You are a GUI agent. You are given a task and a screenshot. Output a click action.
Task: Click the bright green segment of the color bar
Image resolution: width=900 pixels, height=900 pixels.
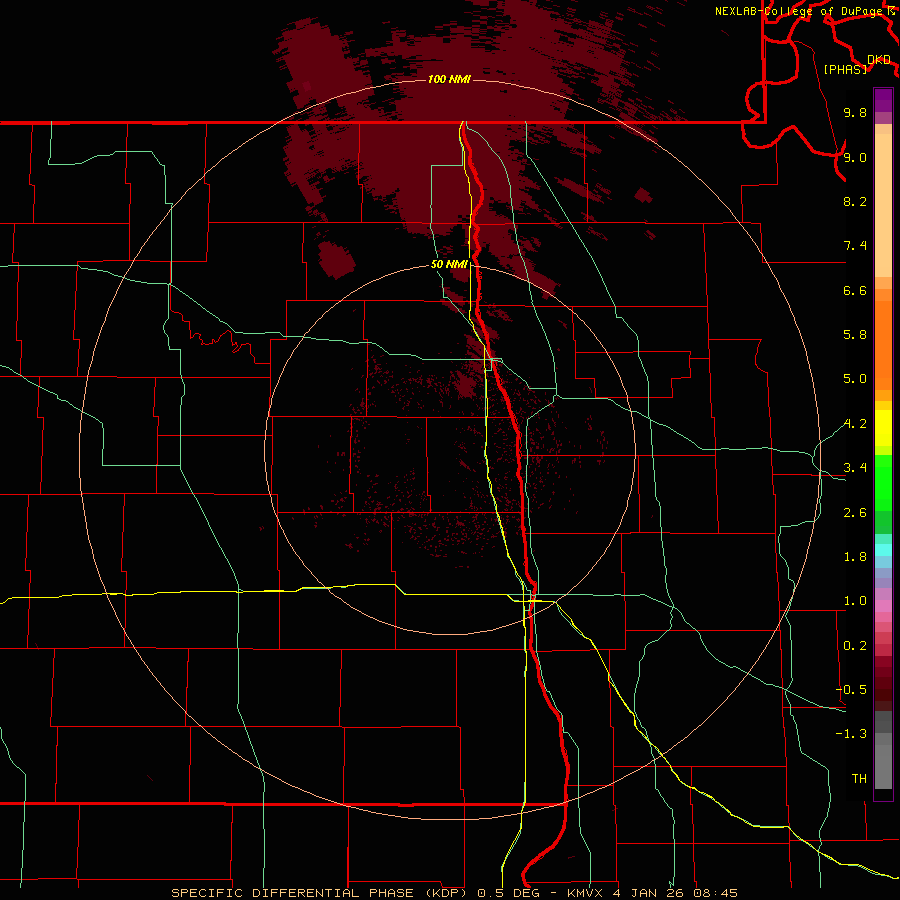tap(883, 481)
